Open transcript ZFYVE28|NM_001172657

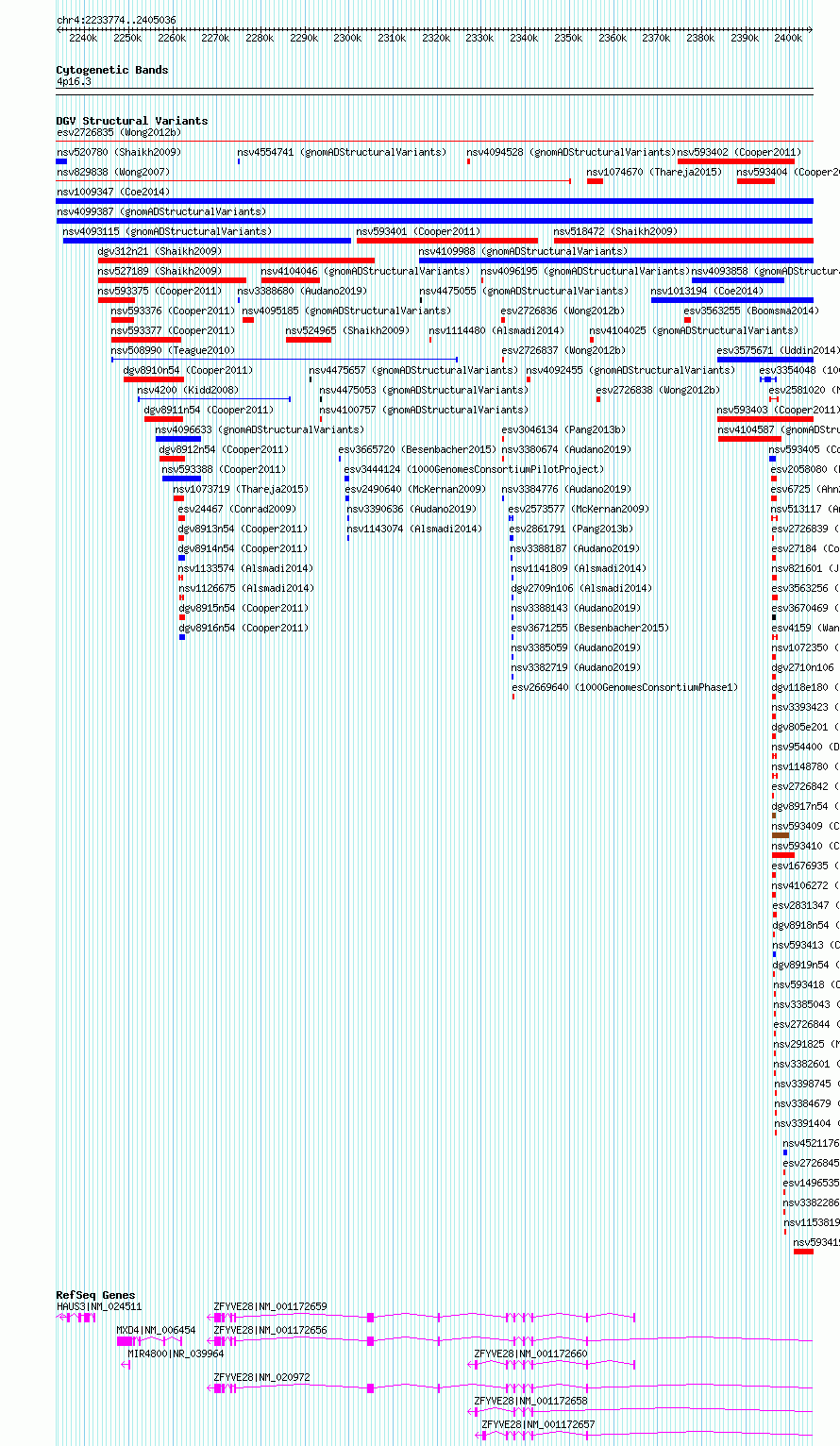pyautogui.click(x=539, y=1425)
